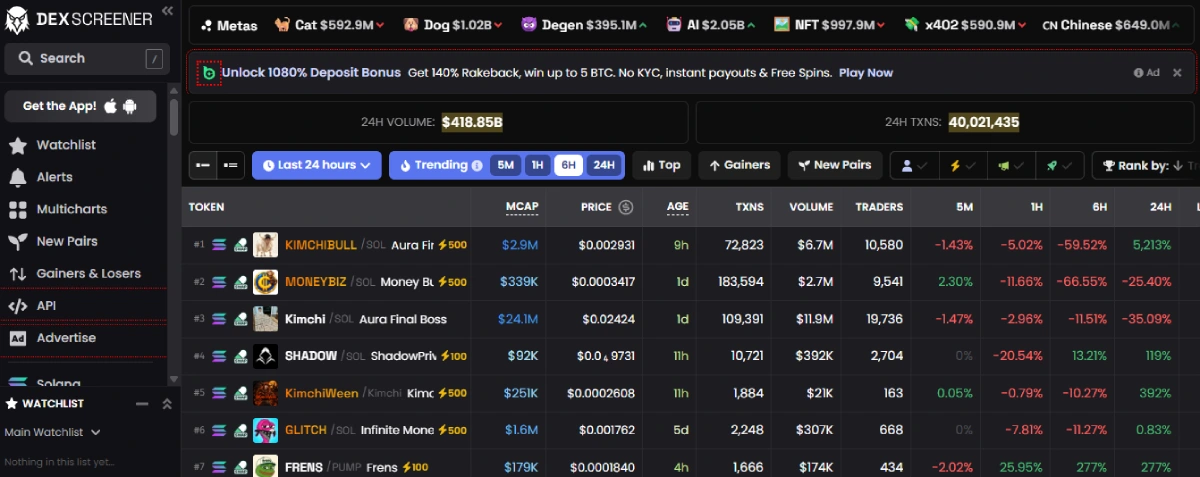
Task: Click the Advertise Ad icon
Action: coord(17,338)
